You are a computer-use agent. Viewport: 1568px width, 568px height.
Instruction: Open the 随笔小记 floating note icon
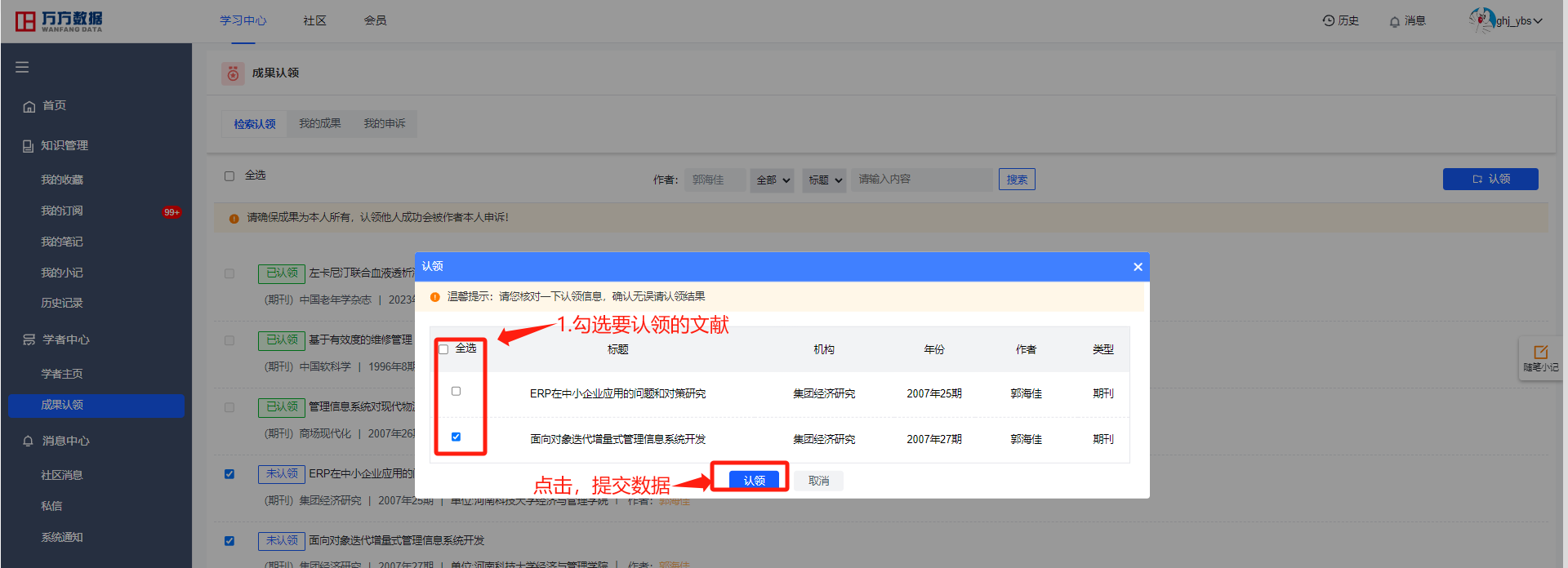pyautogui.click(x=1540, y=357)
